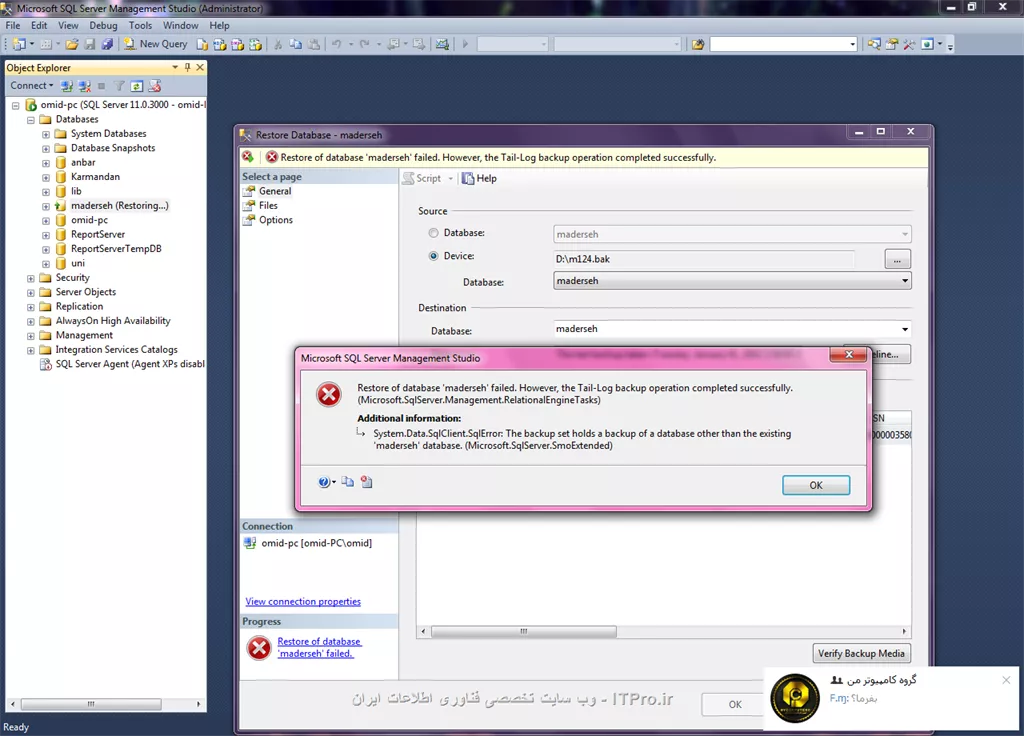The image size is (1024, 736).
Task: Expand the Security folder
Action: coord(31,279)
